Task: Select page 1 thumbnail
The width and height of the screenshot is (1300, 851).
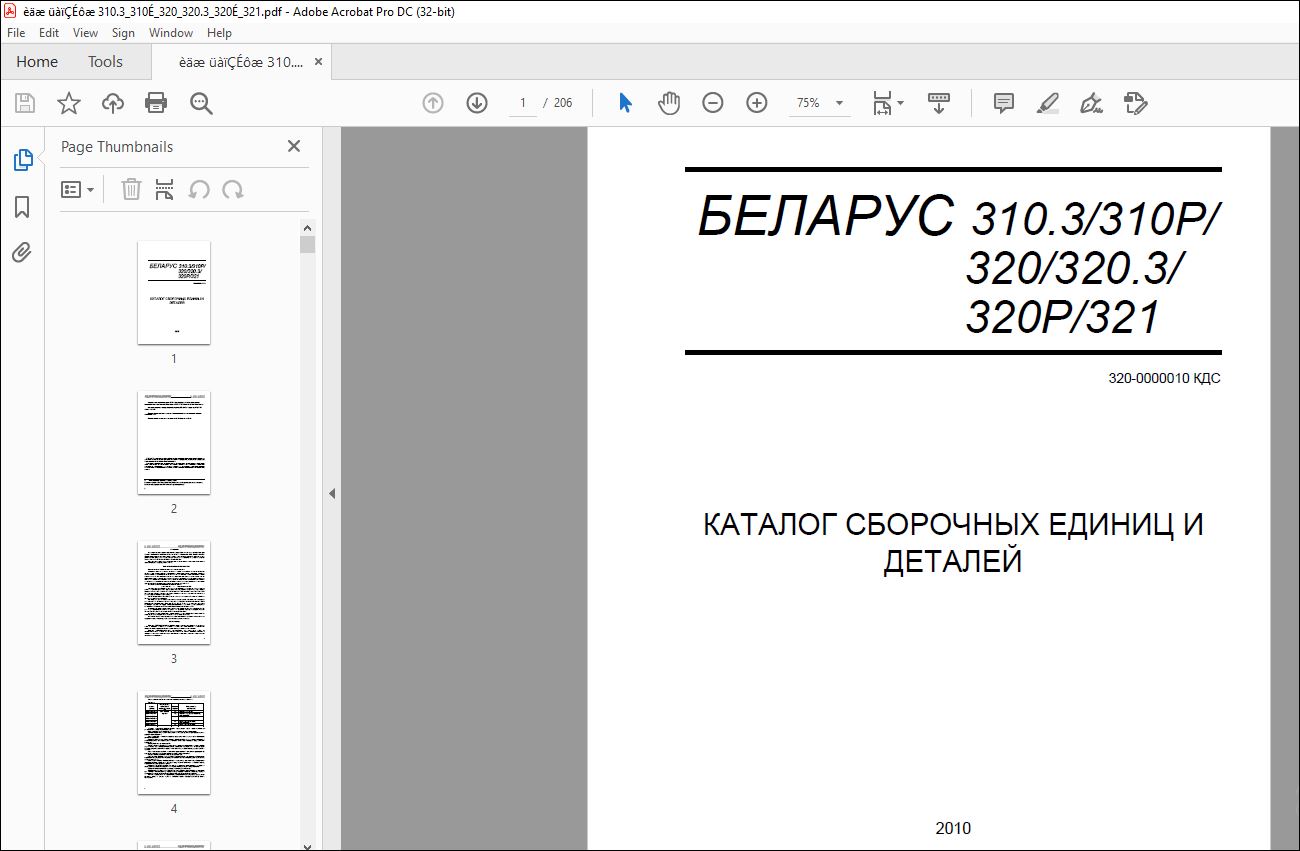Action: click(174, 292)
